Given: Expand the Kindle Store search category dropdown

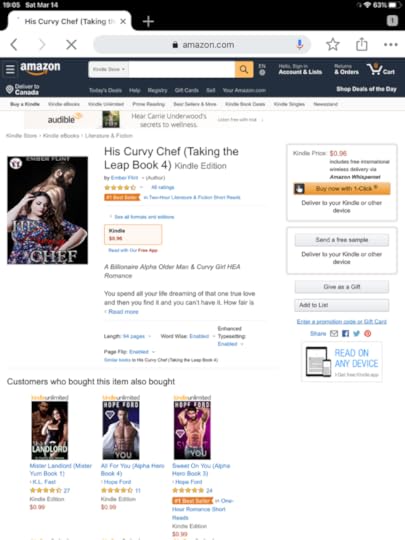Looking at the screenshot, I should 109,69.
